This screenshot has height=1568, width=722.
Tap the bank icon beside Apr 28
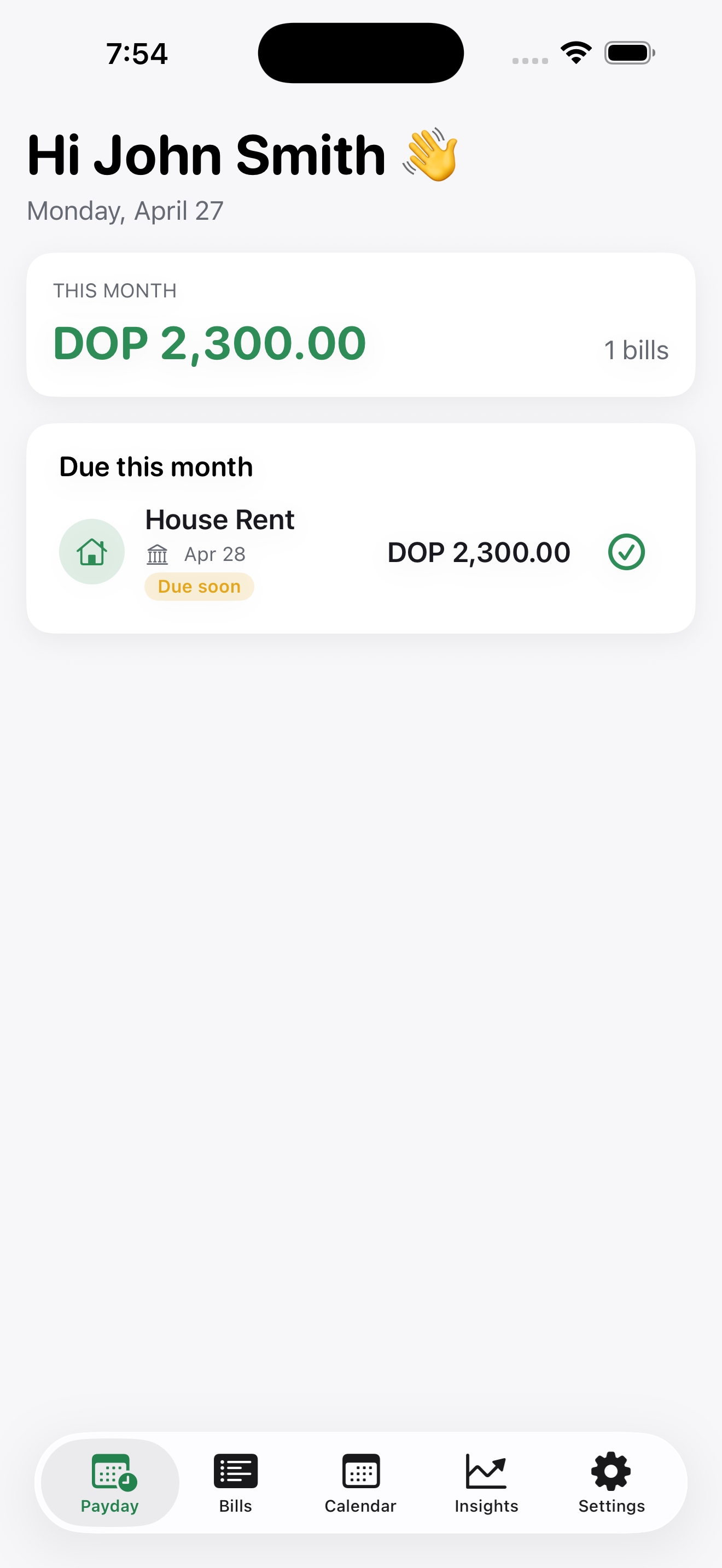(x=157, y=554)
